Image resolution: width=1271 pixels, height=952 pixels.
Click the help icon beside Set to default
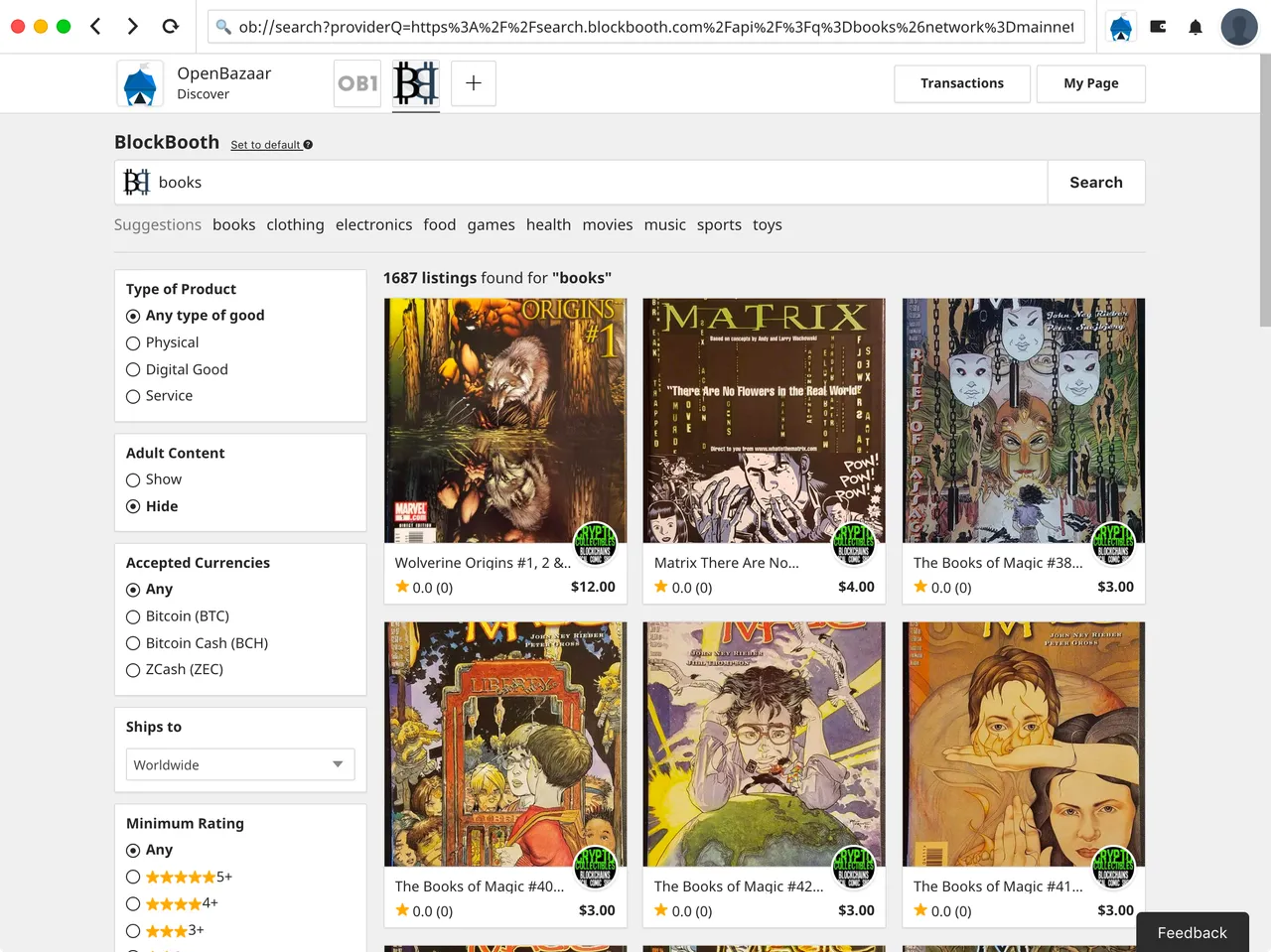point(308,145)
